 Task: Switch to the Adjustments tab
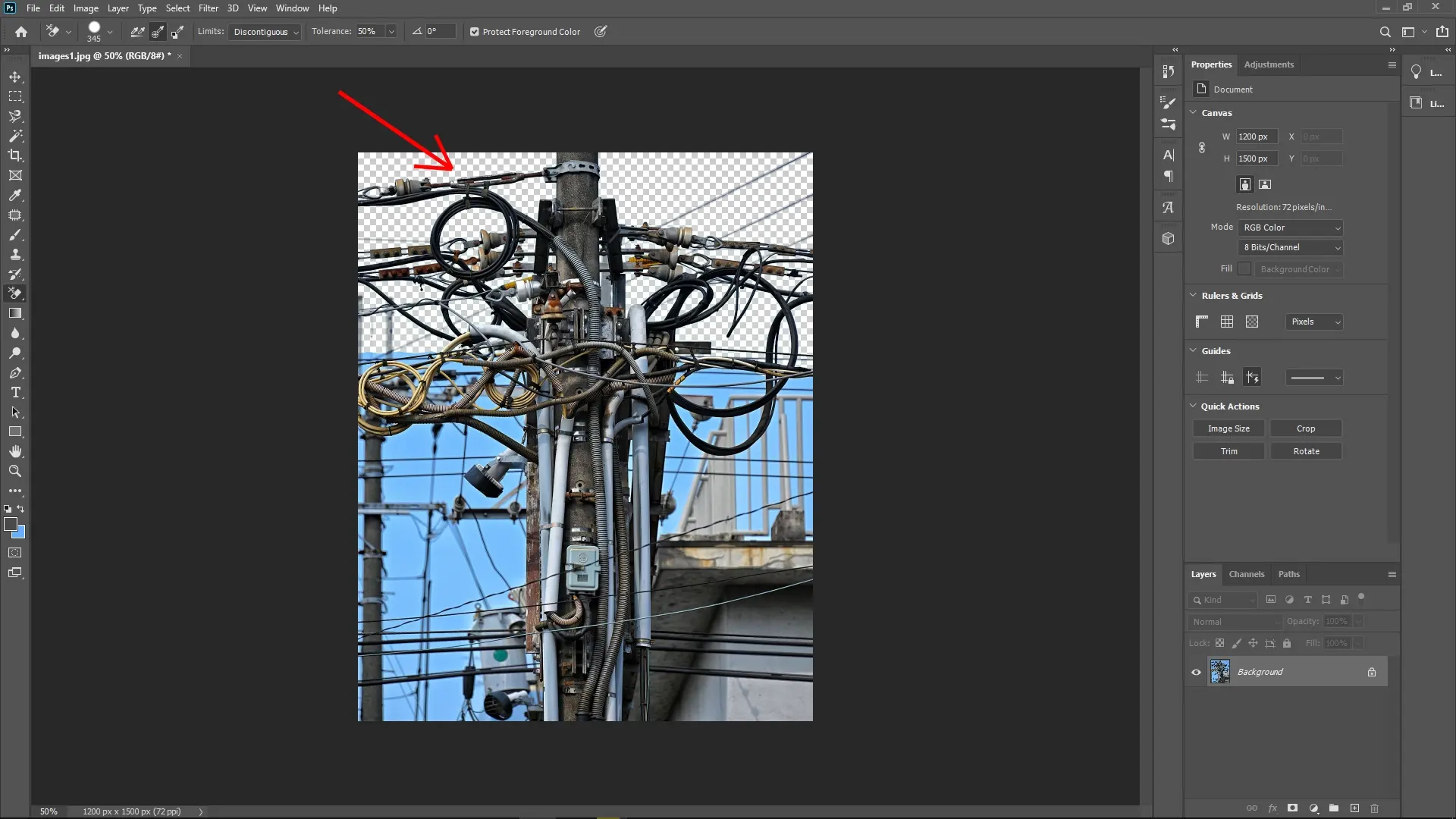1268,64
